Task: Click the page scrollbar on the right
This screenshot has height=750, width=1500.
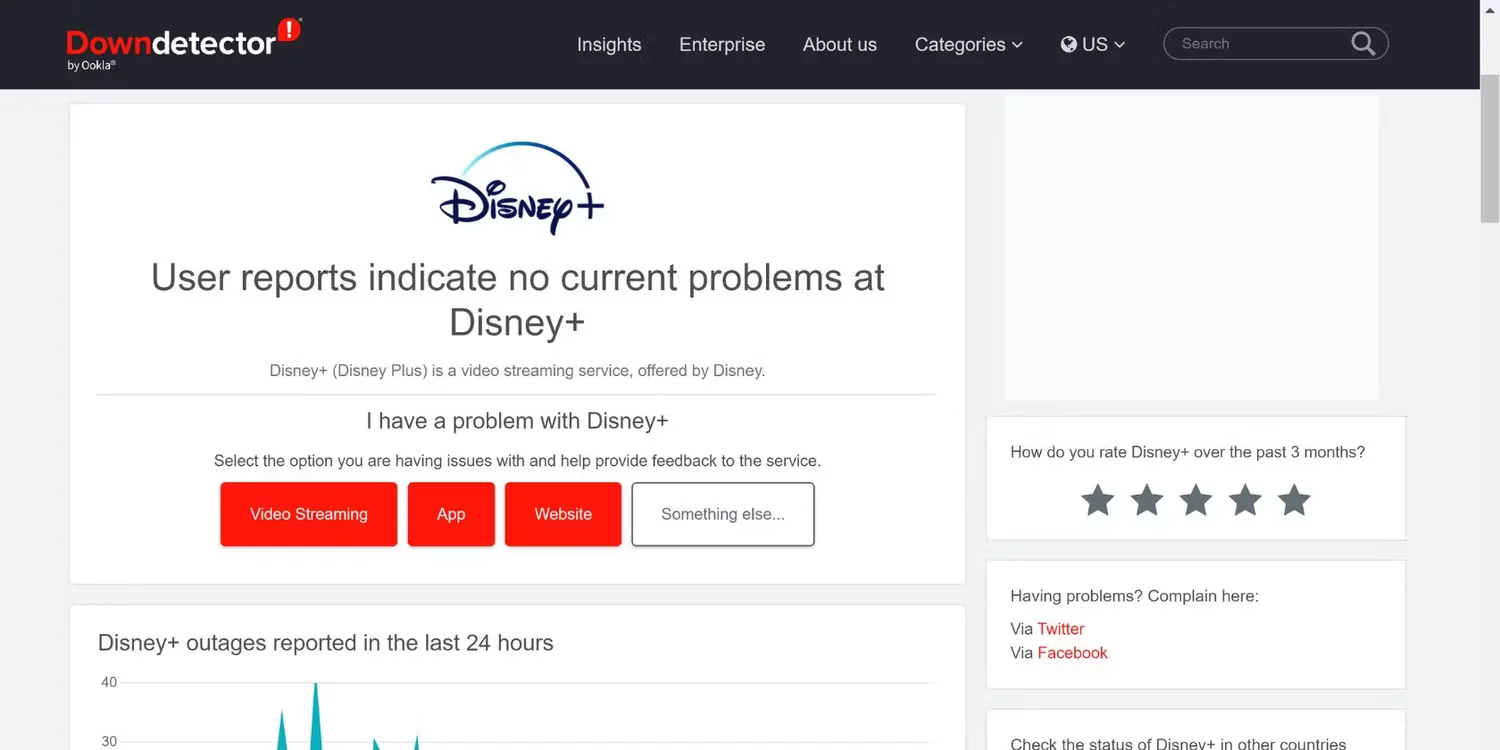Action: (1491, 150)
